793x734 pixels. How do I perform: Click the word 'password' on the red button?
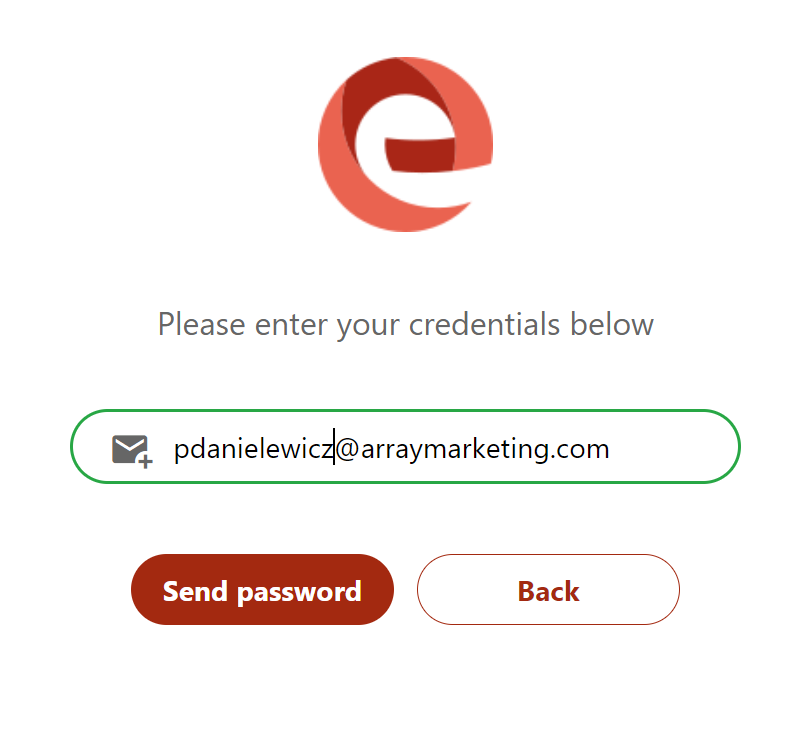[x=299, y=592]
